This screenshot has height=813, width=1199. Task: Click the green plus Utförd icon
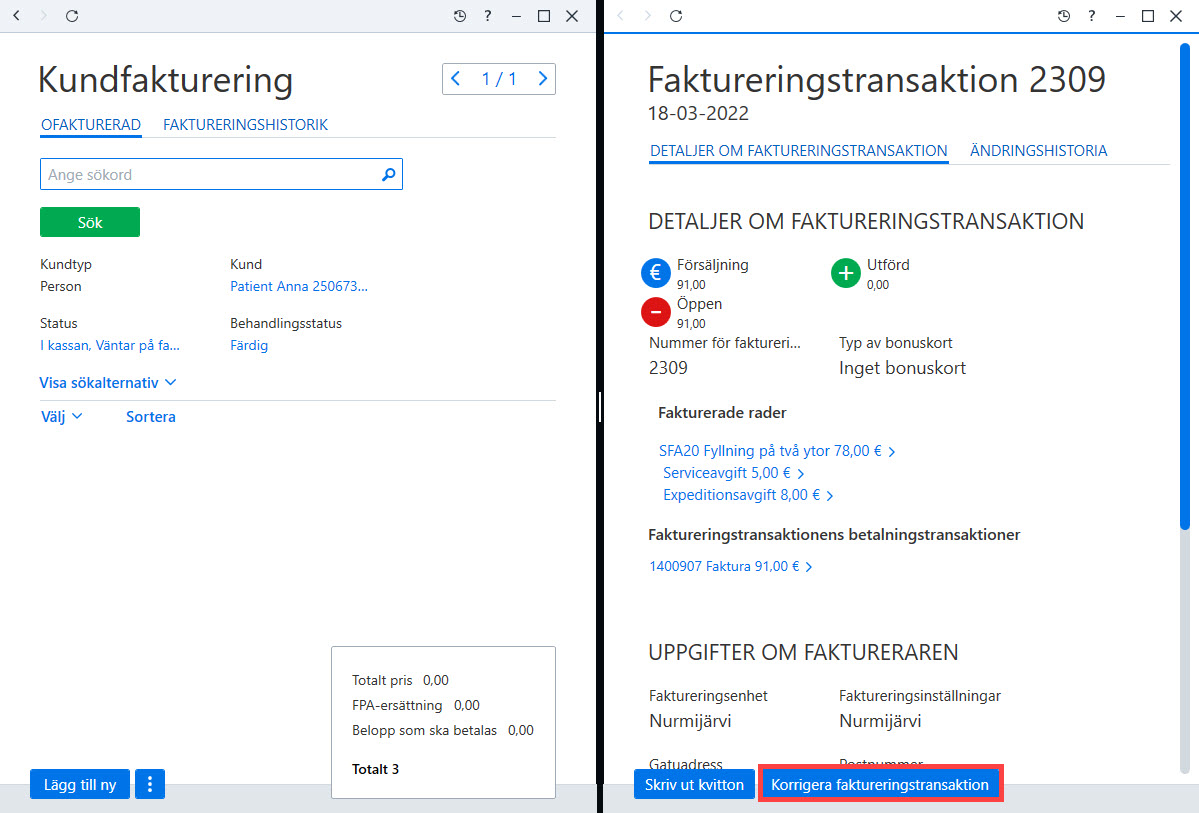tap(846, 272)
